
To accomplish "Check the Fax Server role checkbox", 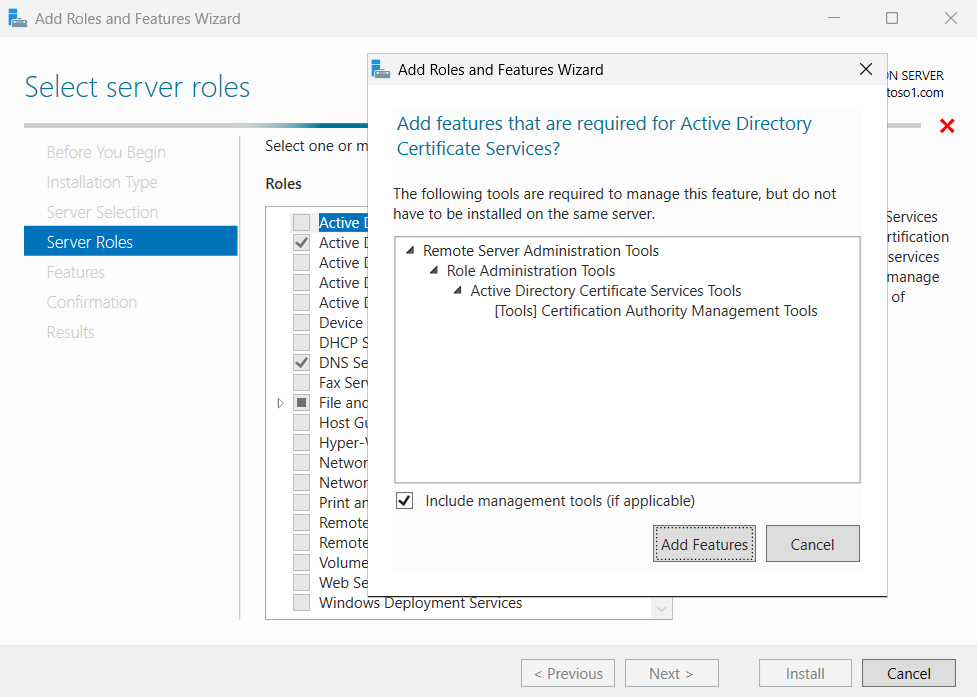I will [x=302, y=382].
